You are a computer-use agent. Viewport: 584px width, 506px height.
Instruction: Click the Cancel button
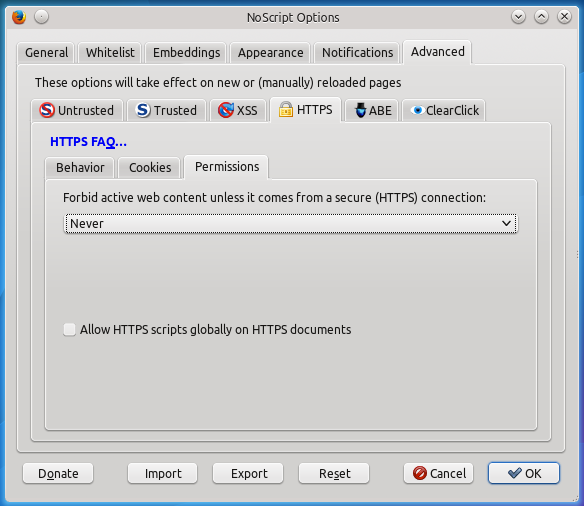coord(438,473)
